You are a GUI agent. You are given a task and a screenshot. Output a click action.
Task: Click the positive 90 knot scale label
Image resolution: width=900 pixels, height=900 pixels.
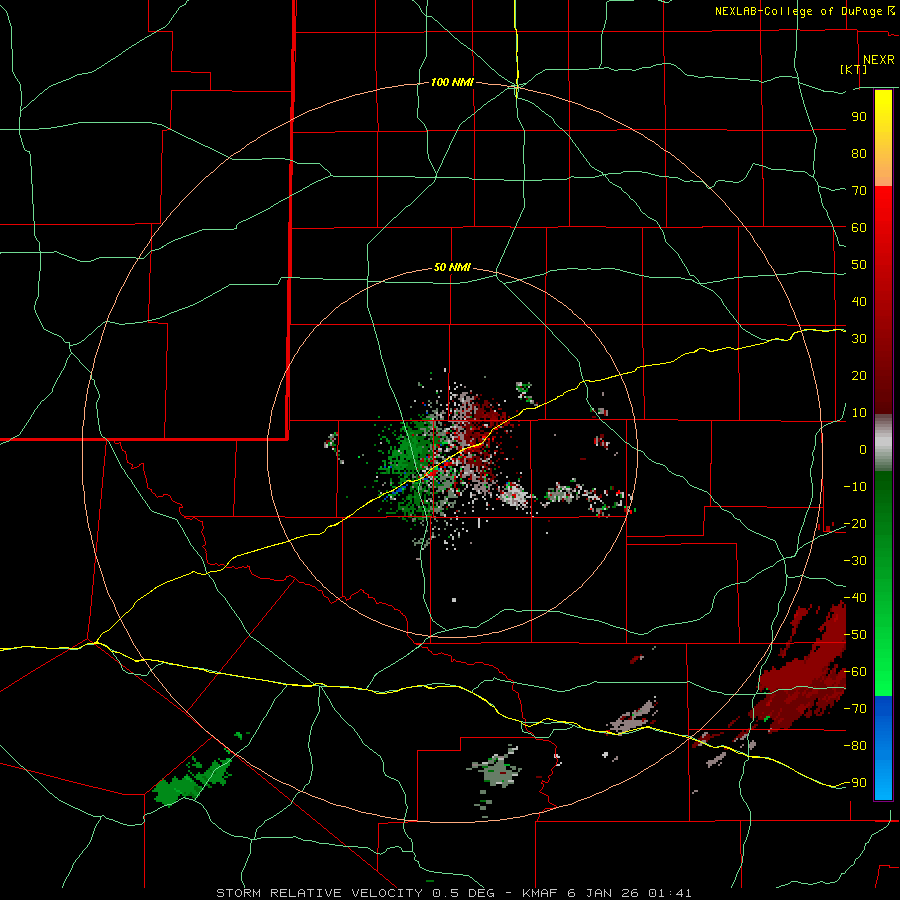[x=859, y=117]
